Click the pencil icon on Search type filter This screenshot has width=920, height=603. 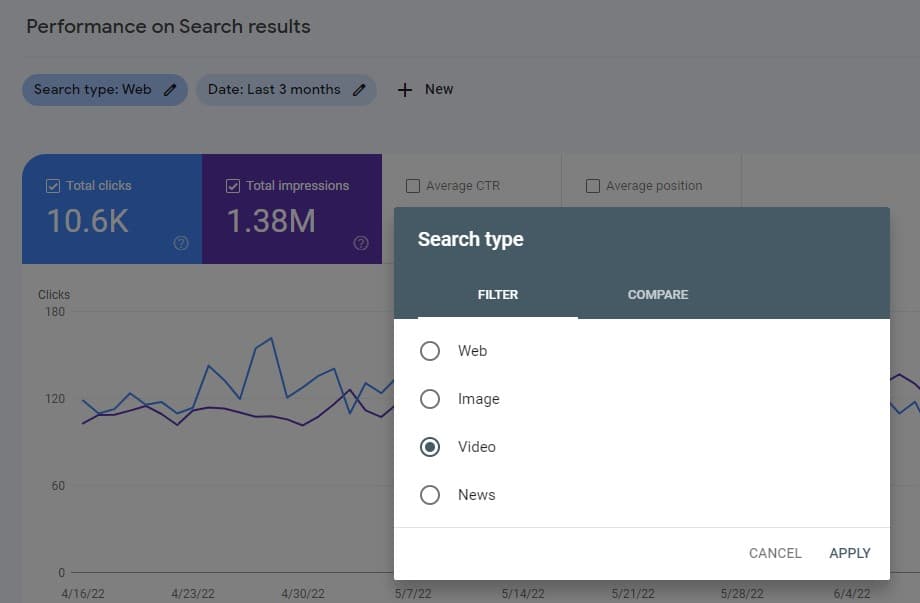pyautogui.click(x=168, y=89)
